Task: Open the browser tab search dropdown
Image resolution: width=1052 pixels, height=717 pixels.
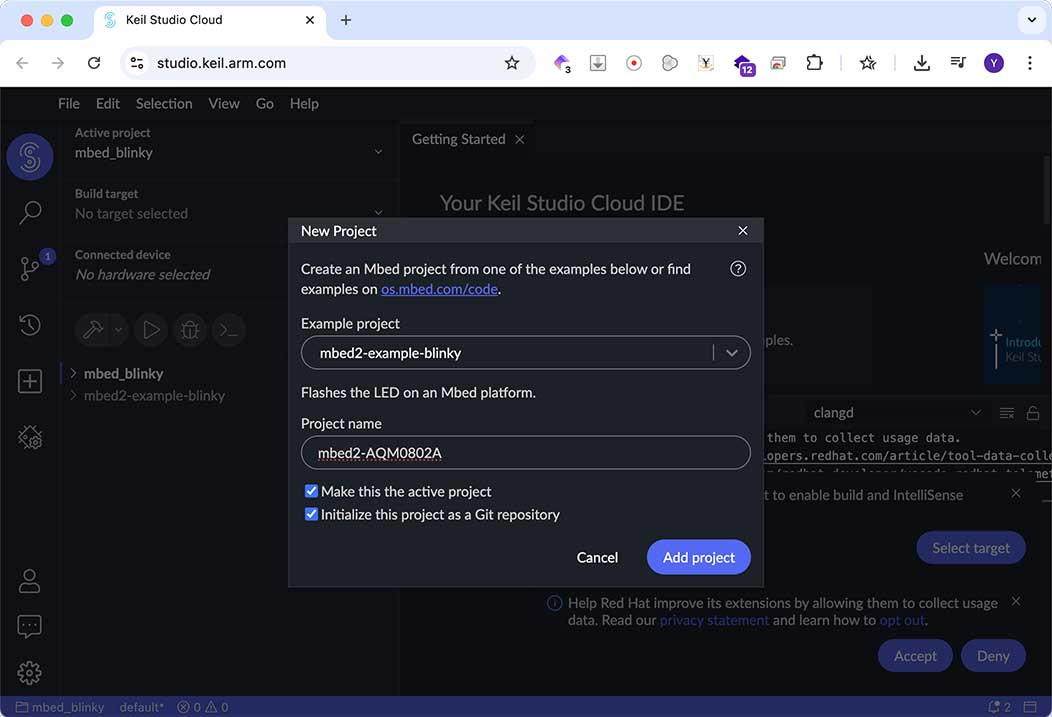Action: click(1032, 20)
